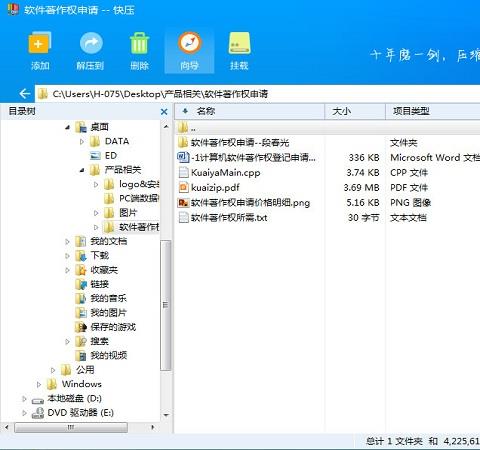Sort by the 名称 column header

tap(206, 111)
